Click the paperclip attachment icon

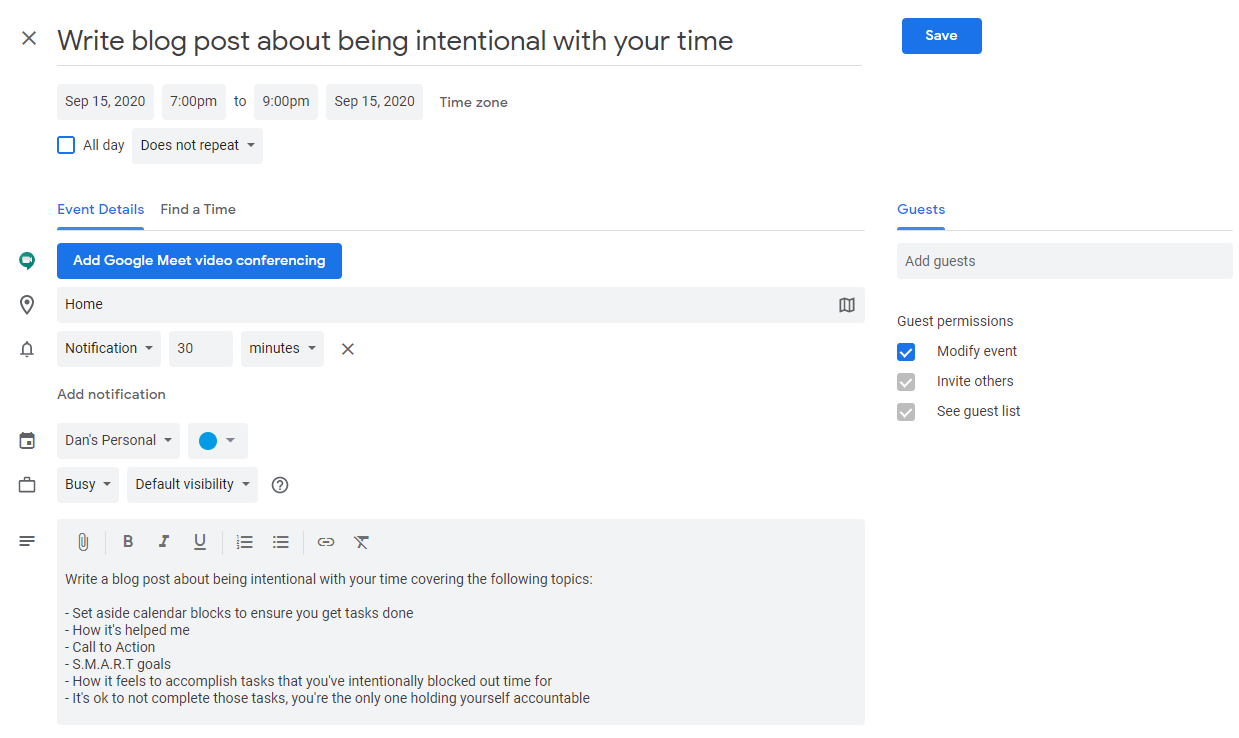[x=84, y=542]
